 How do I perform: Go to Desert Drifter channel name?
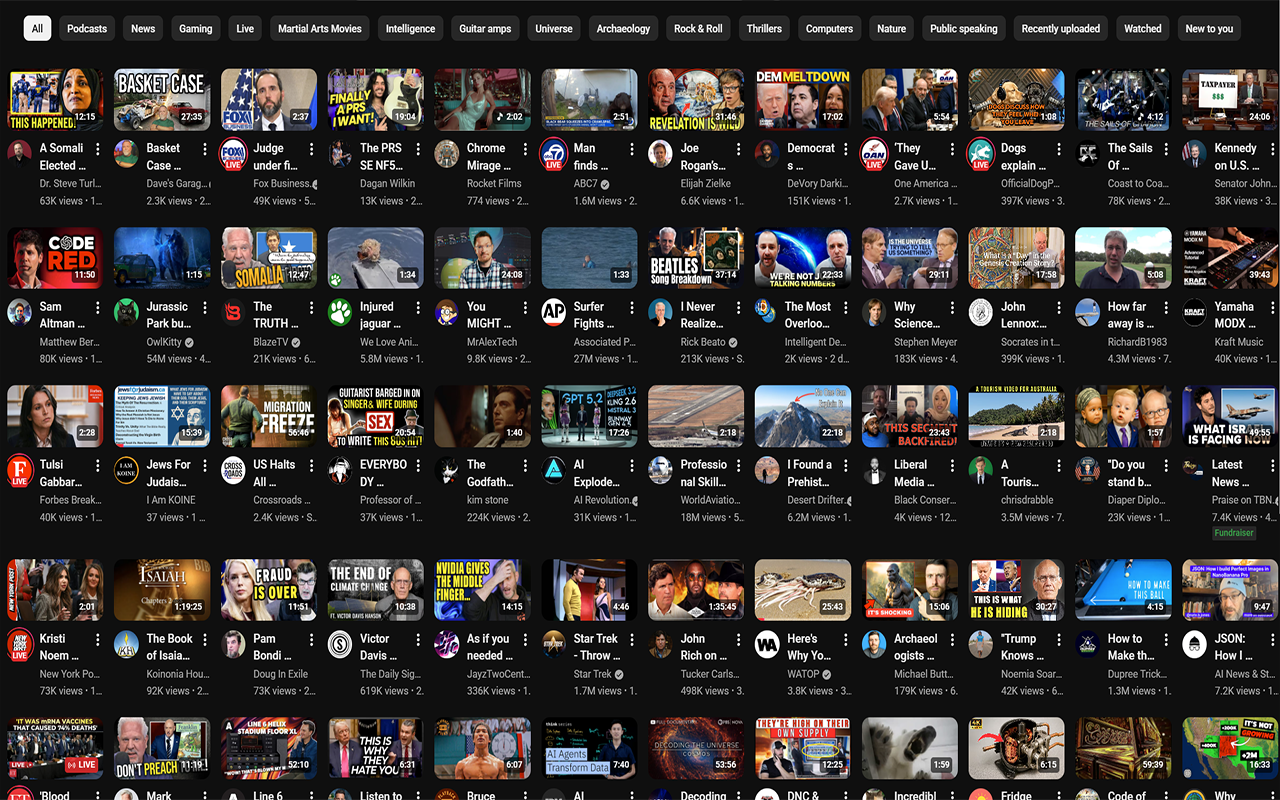coord(816,500)
